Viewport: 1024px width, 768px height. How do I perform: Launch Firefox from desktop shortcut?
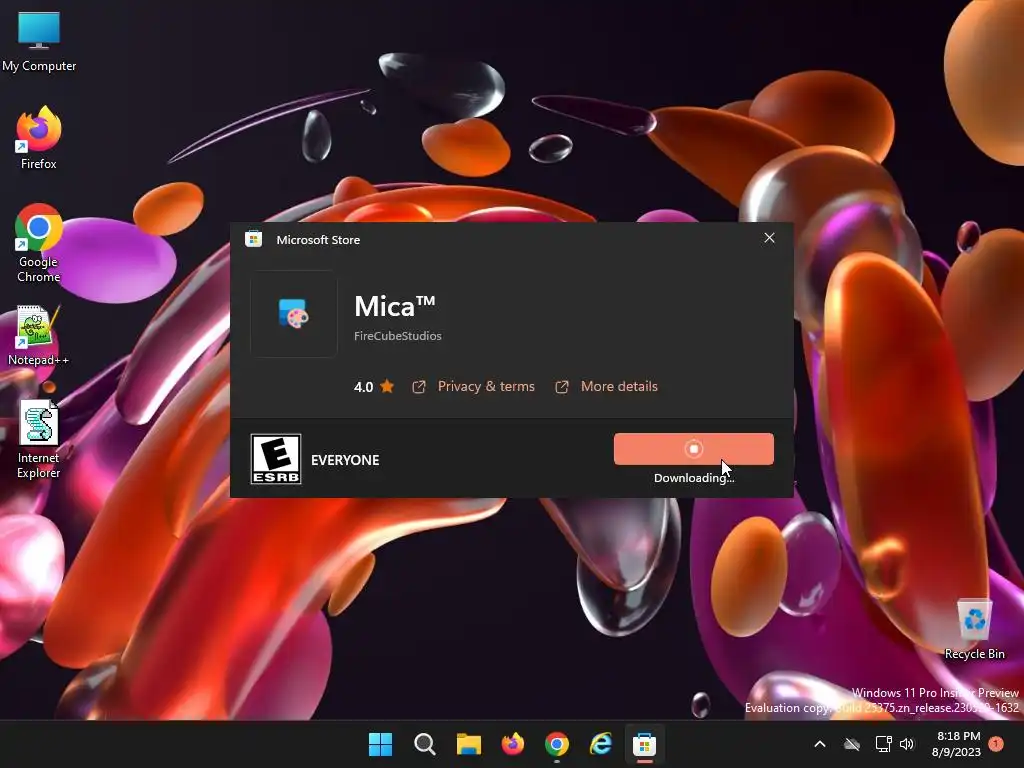(x=39, y=138)
